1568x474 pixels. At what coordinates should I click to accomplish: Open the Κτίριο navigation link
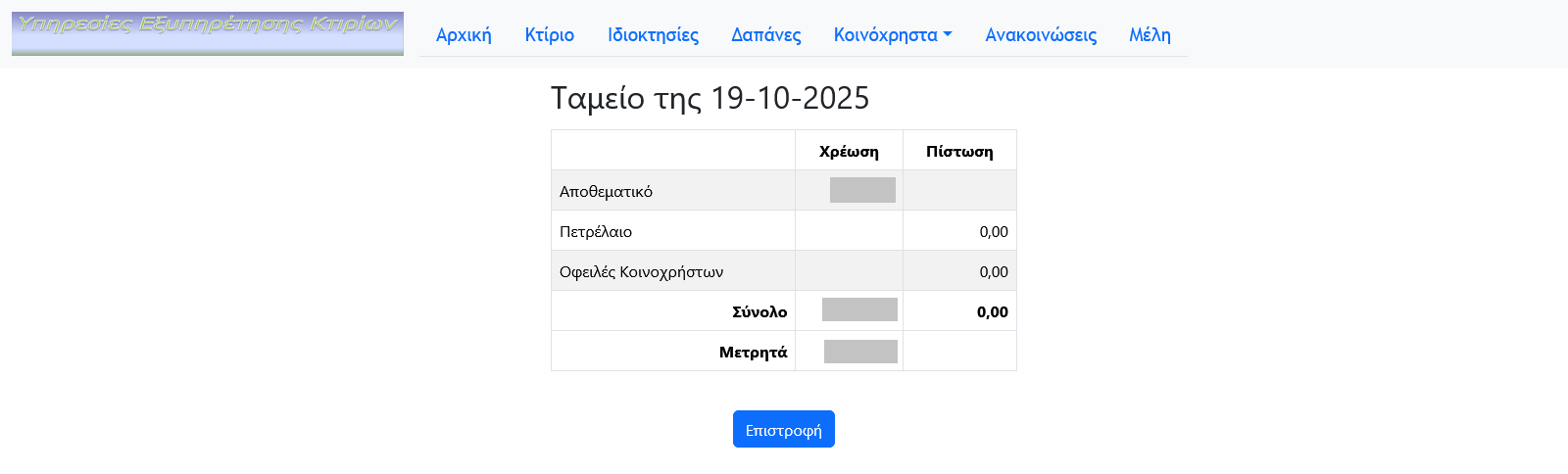pos(550,35)
